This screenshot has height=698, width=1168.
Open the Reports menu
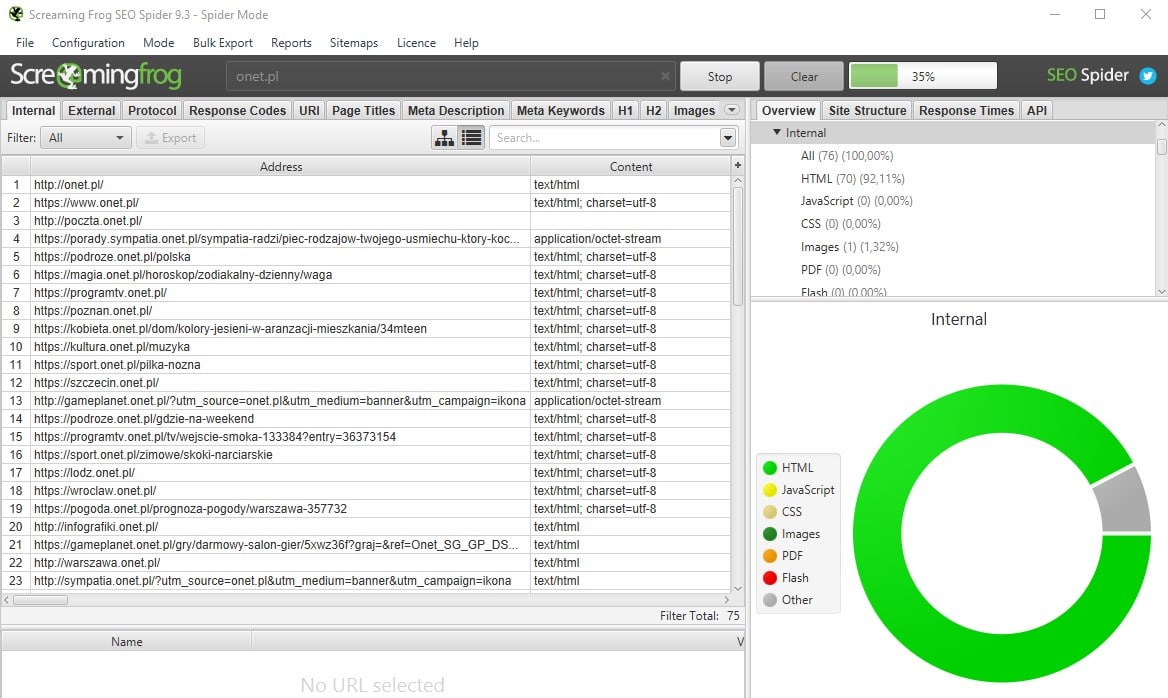point(291,42)
